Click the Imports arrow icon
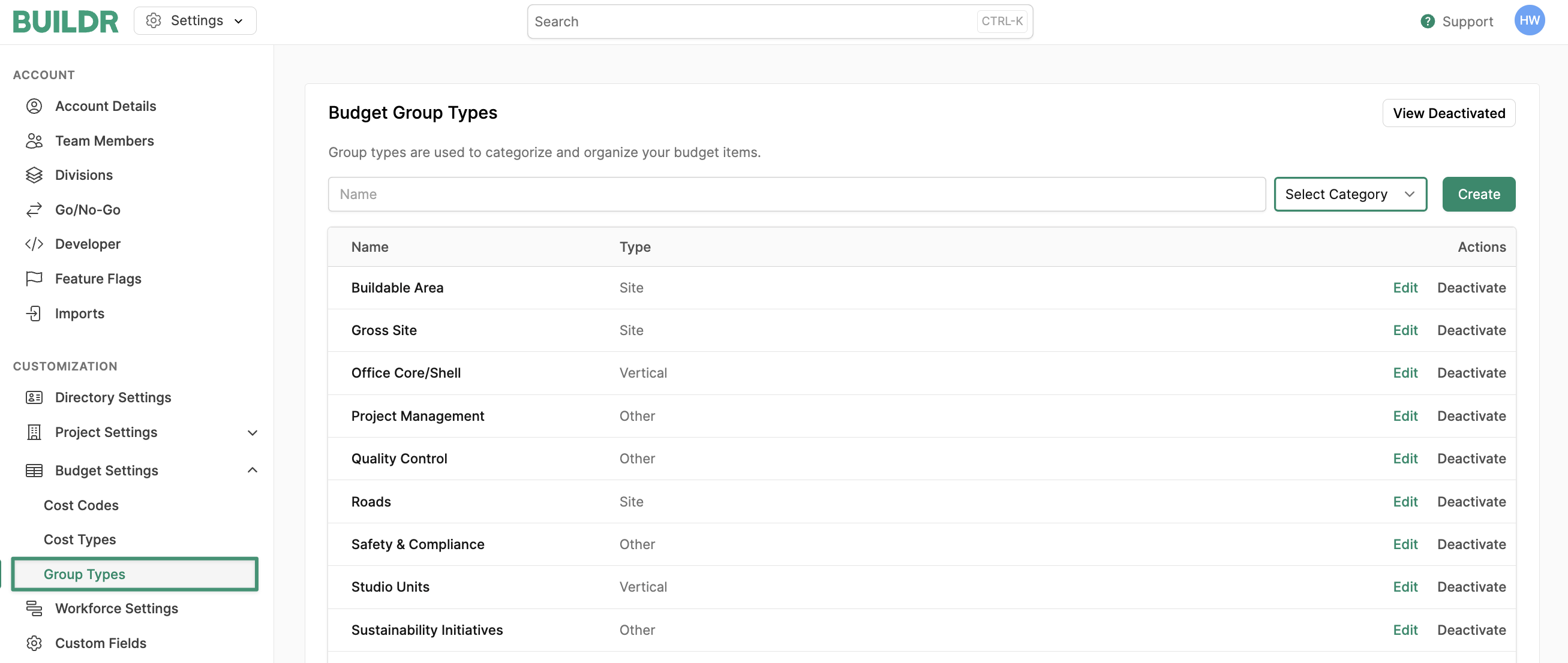The width and height of the screenshot is (1568, 663). pyautogui.click(x=34, y=314)
